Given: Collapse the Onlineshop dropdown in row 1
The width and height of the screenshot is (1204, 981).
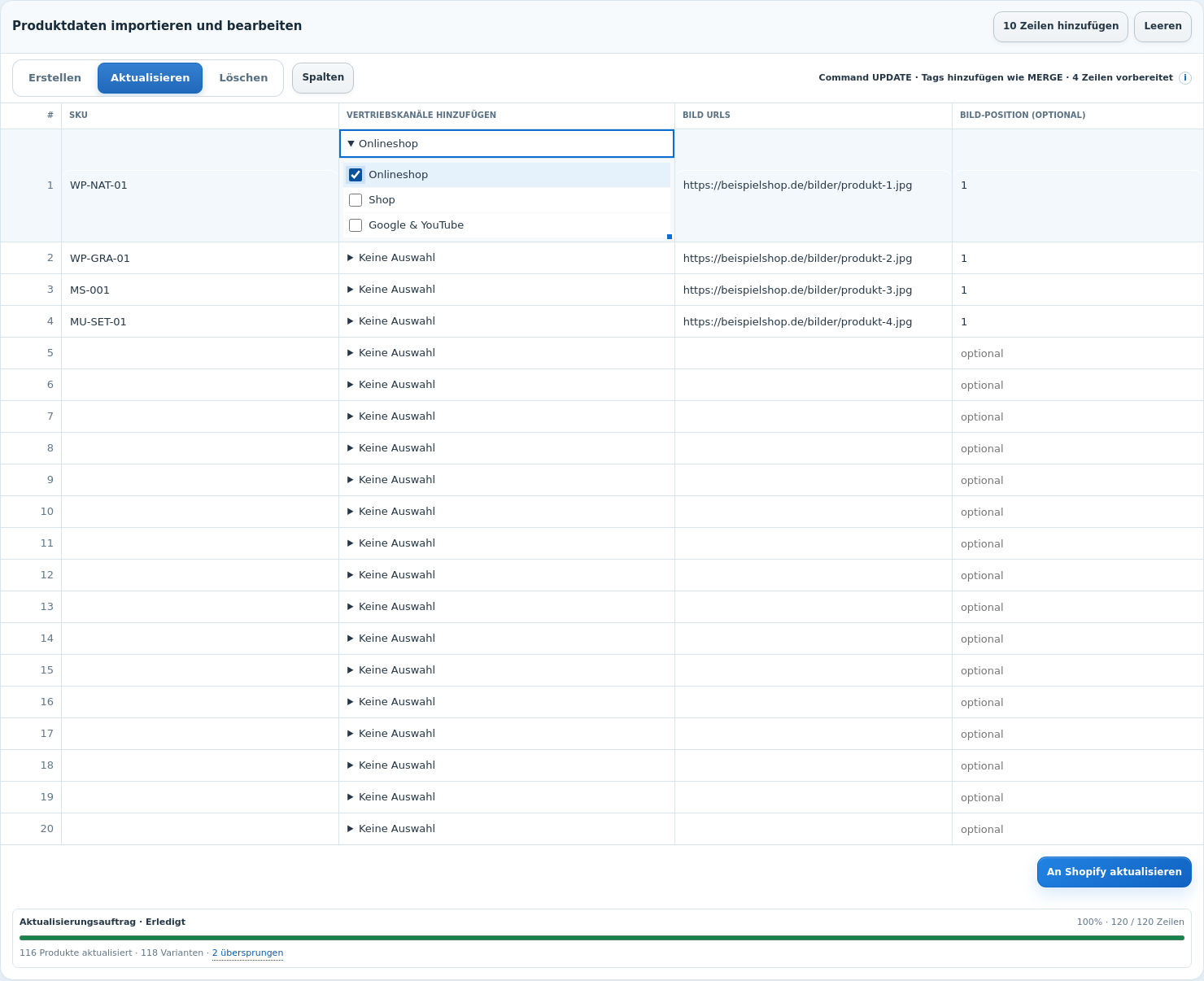Looking at the screenshot, I should 507,144.
